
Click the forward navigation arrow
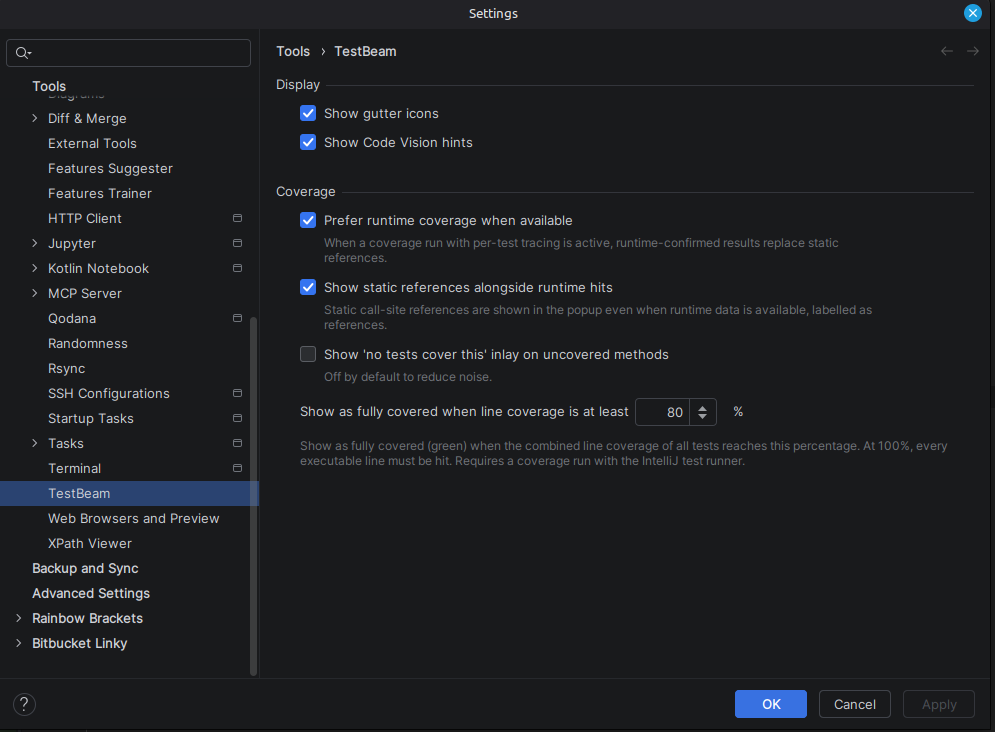[x=972, y=51]
